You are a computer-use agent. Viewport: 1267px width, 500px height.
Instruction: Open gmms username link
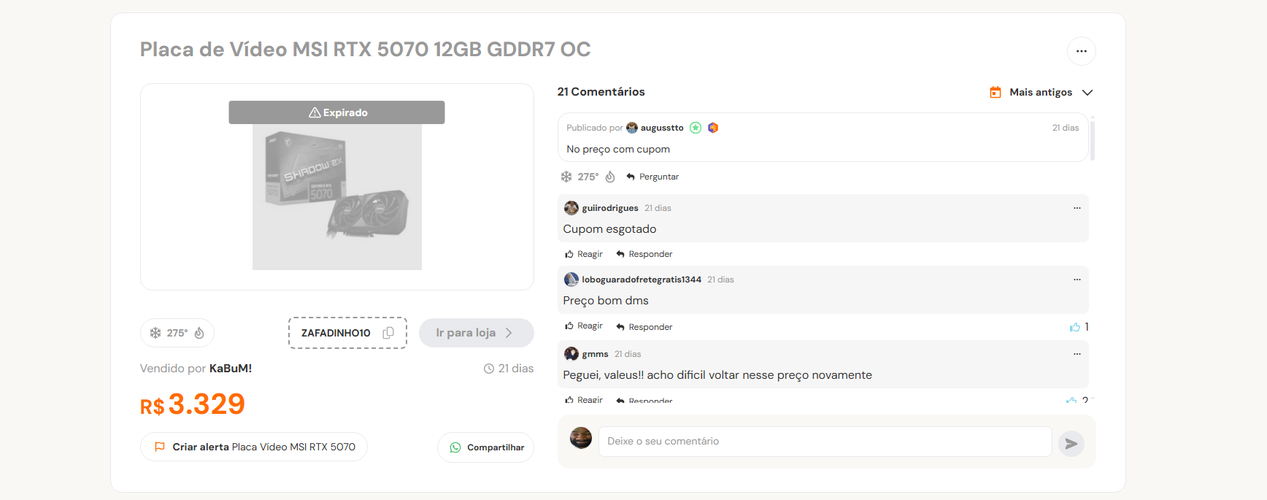tap(595, 354)
